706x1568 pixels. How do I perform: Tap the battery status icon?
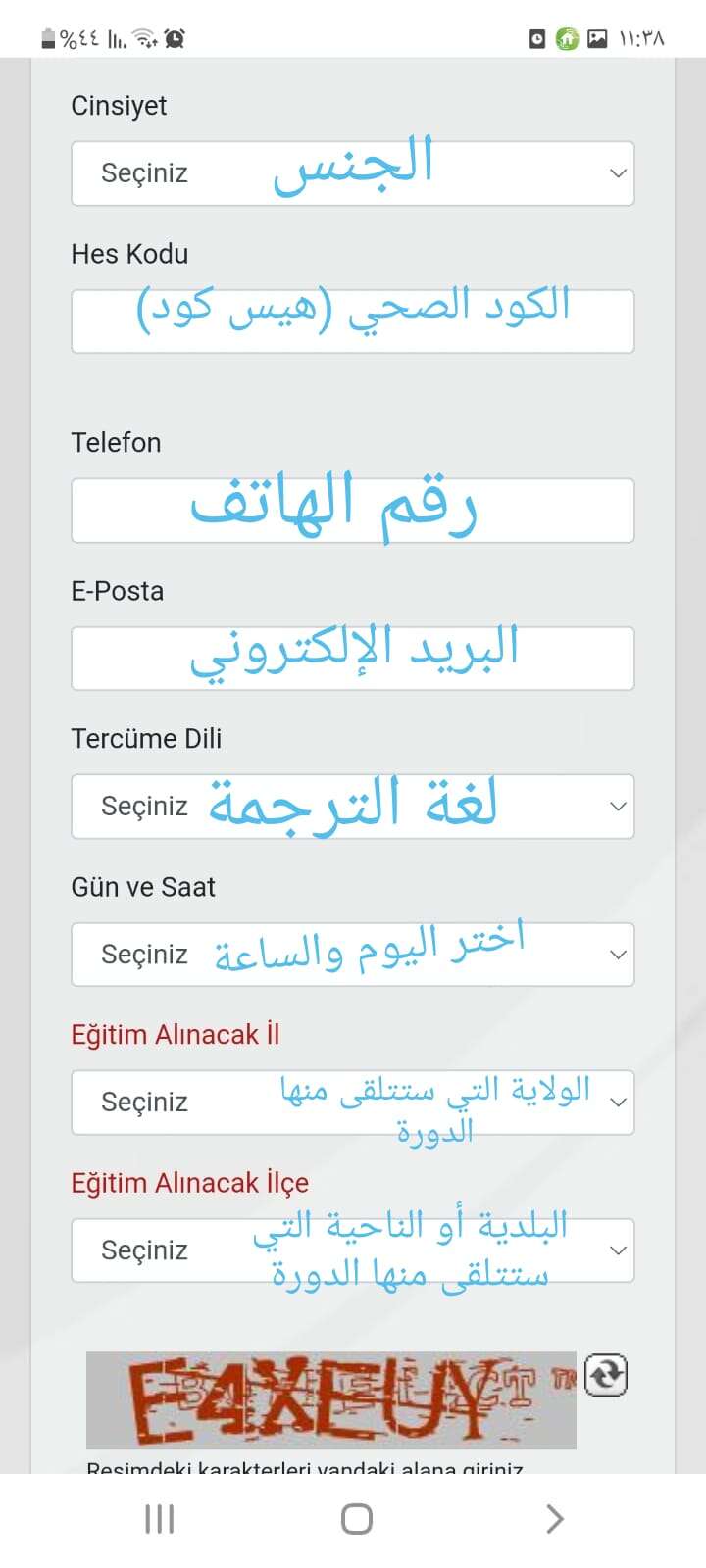coord(48,39)
